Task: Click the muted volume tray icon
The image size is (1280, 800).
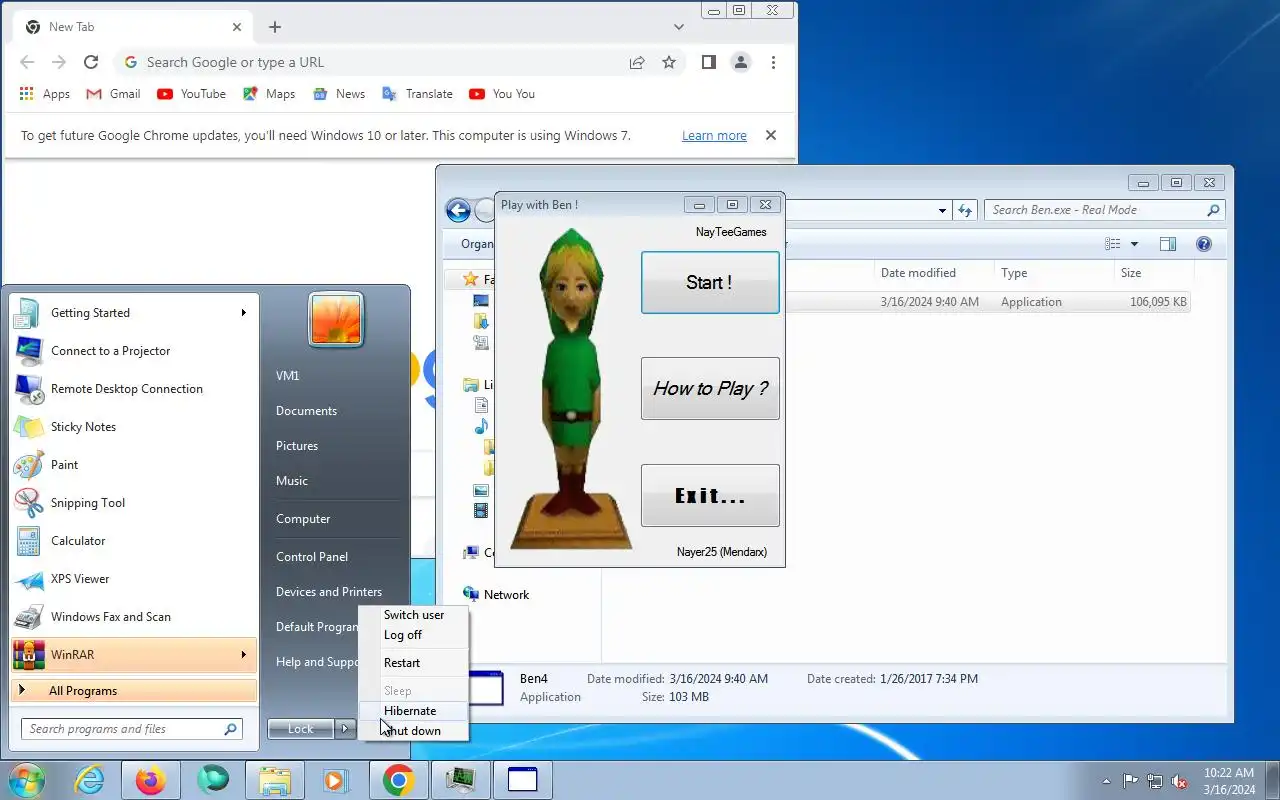Action: point(1180,781)
